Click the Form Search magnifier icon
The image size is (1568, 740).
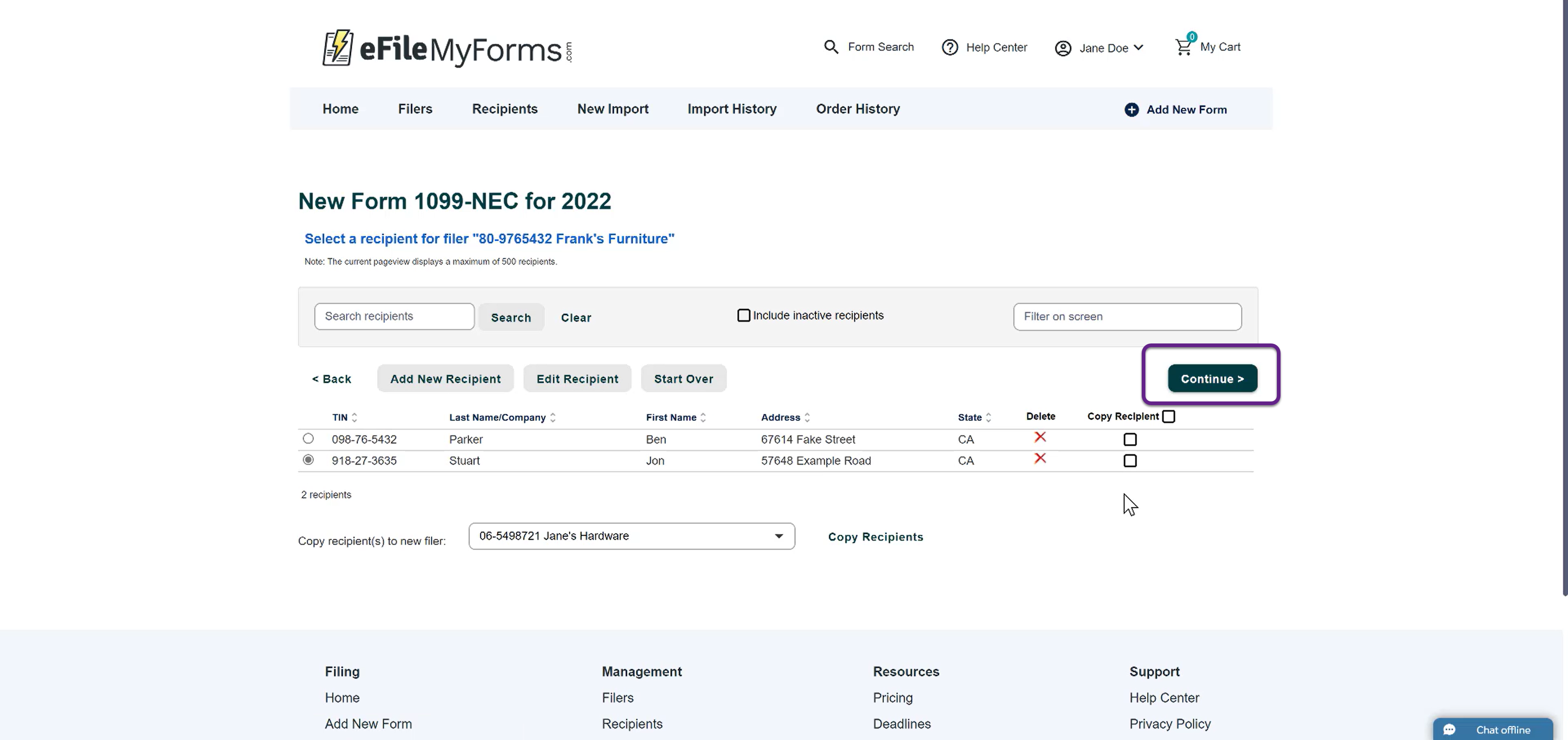click(831, 47)
